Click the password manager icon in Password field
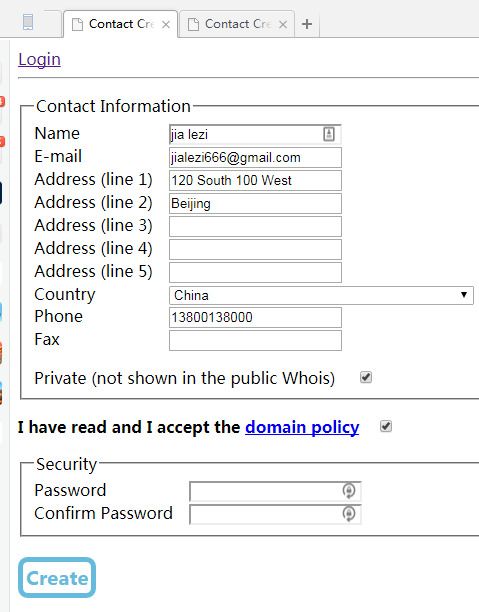The image size is (479, 612). pos(349,491)
